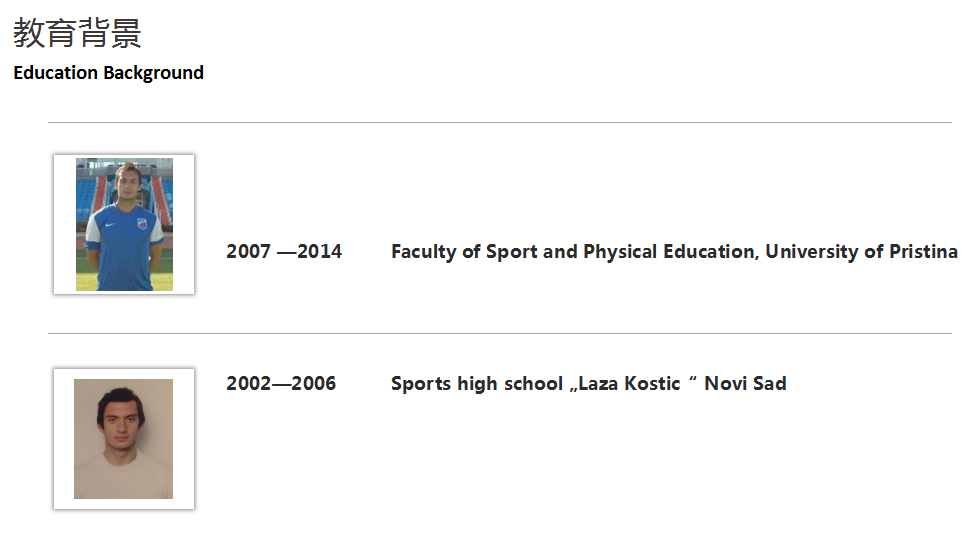This screenshot has width=977, height=540.
Task: Open the photo of player in blue jersey
Action: click(124, 224)
